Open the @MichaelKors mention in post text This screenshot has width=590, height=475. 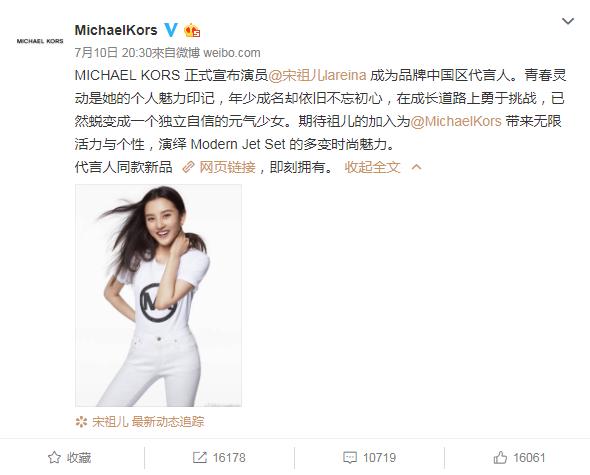[x=456, y=121]
